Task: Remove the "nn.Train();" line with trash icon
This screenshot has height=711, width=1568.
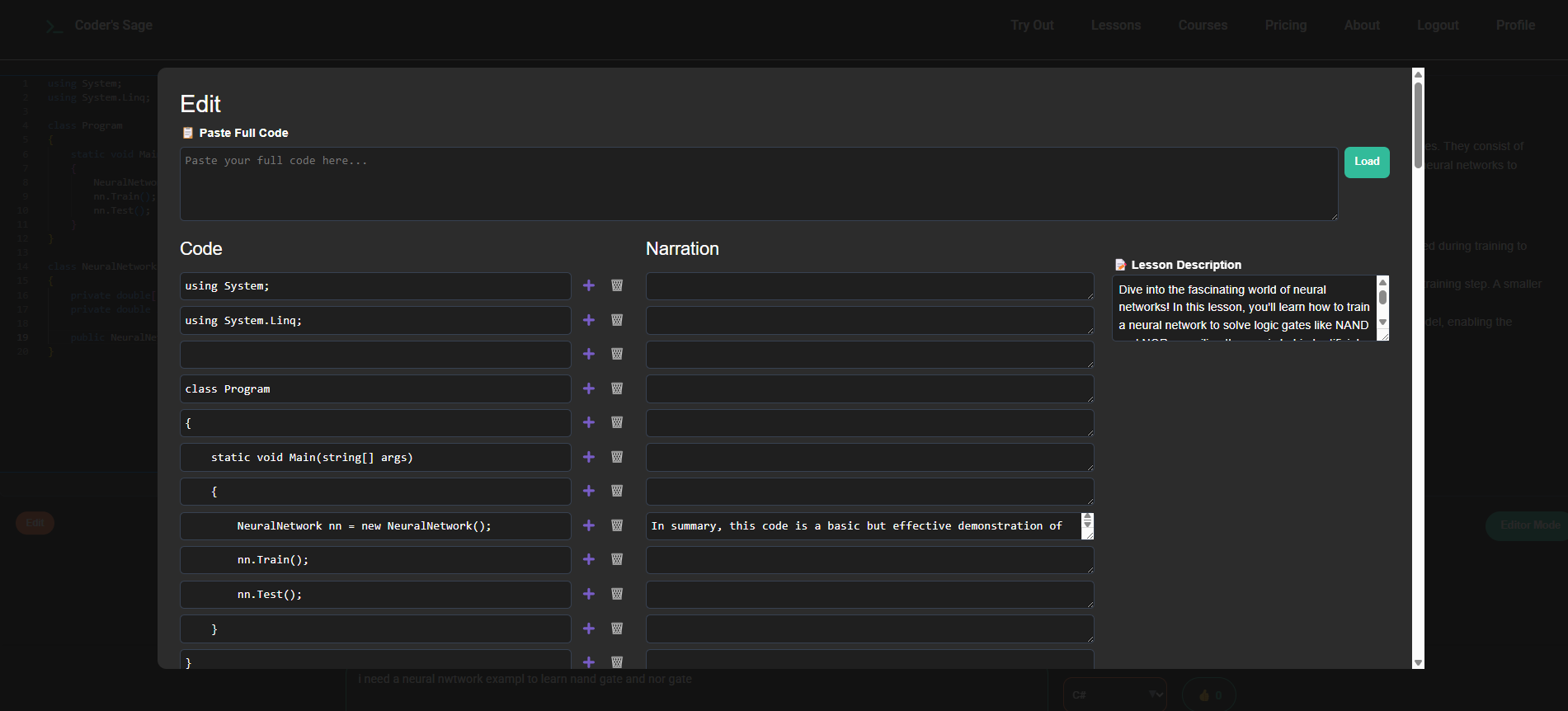Action: click(x=617, y=559)
